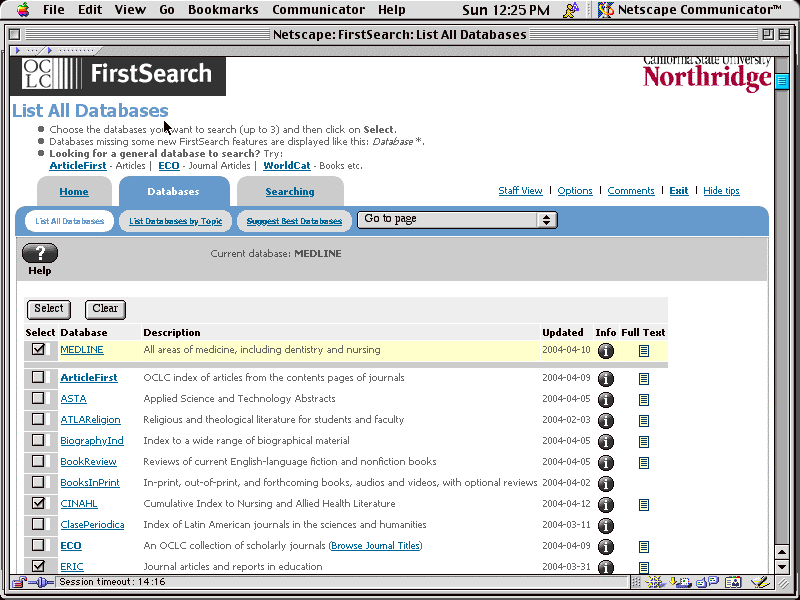The width and height of the screenshot is (800, 600).
Task: Click the ERIC full text icon
Action: click(644, 567)
